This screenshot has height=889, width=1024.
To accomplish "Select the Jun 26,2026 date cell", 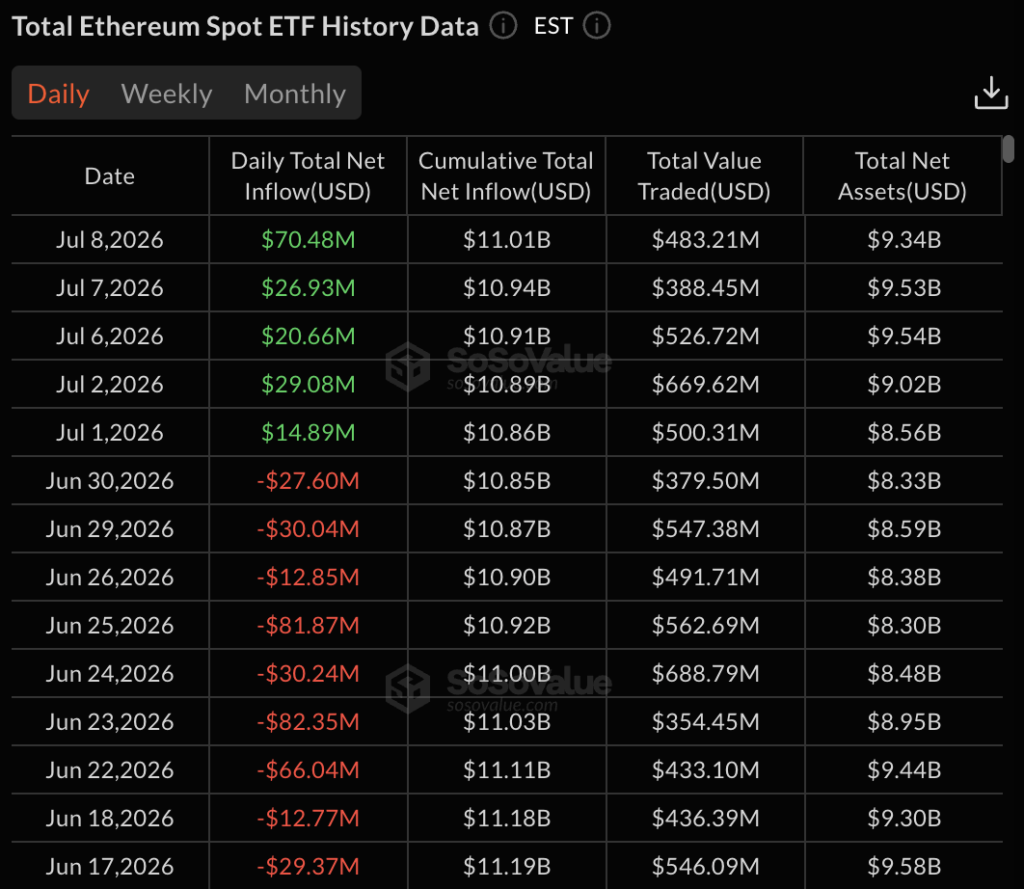I will [x=110, y=577].
